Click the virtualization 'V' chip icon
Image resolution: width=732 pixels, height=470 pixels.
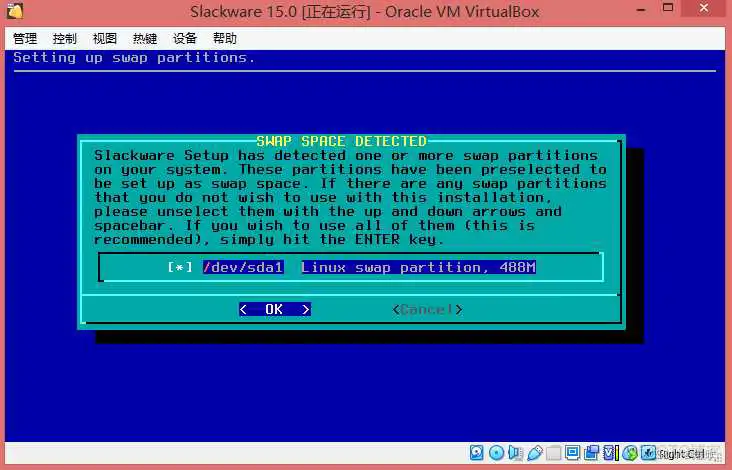coord(611,452)
